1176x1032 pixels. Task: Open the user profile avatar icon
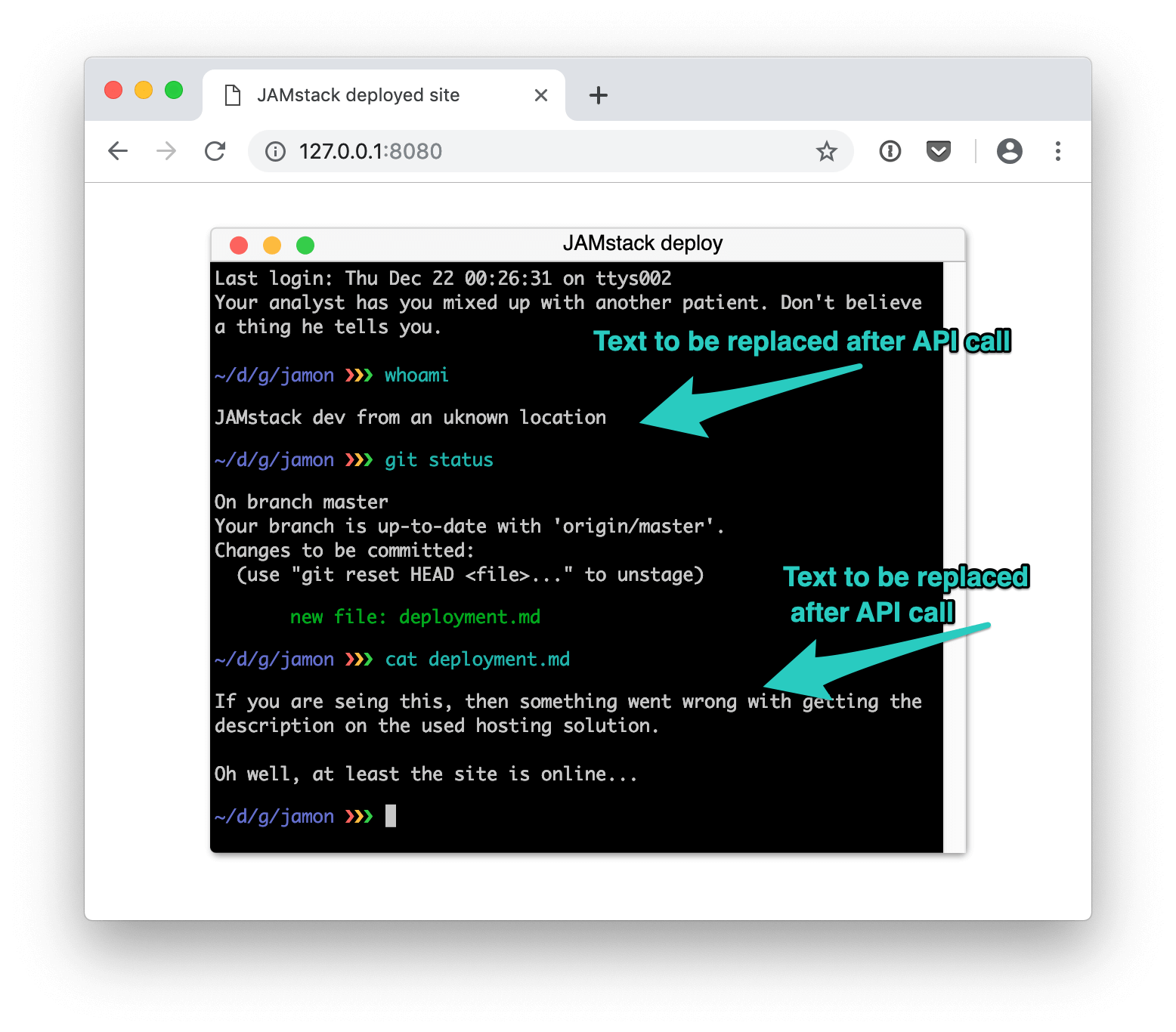1010,151
